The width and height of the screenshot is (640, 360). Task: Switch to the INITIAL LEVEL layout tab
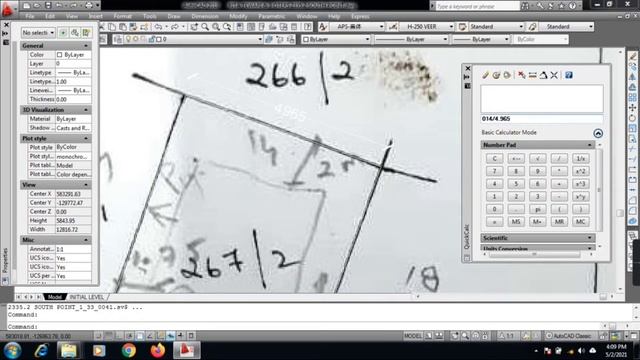(x=87, y=297)
